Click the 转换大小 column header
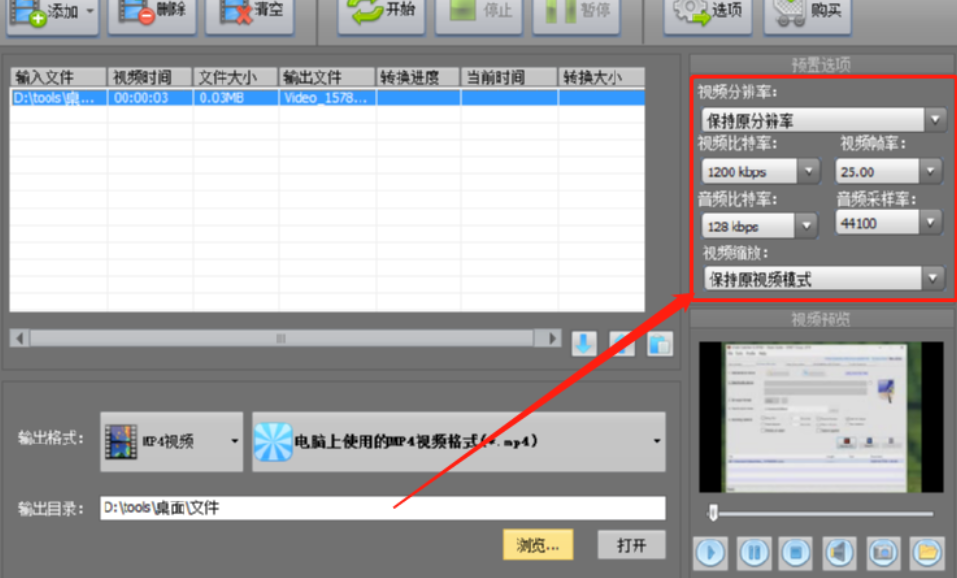The height and width of the screenshot is (578, 957). tap(601, 77)
